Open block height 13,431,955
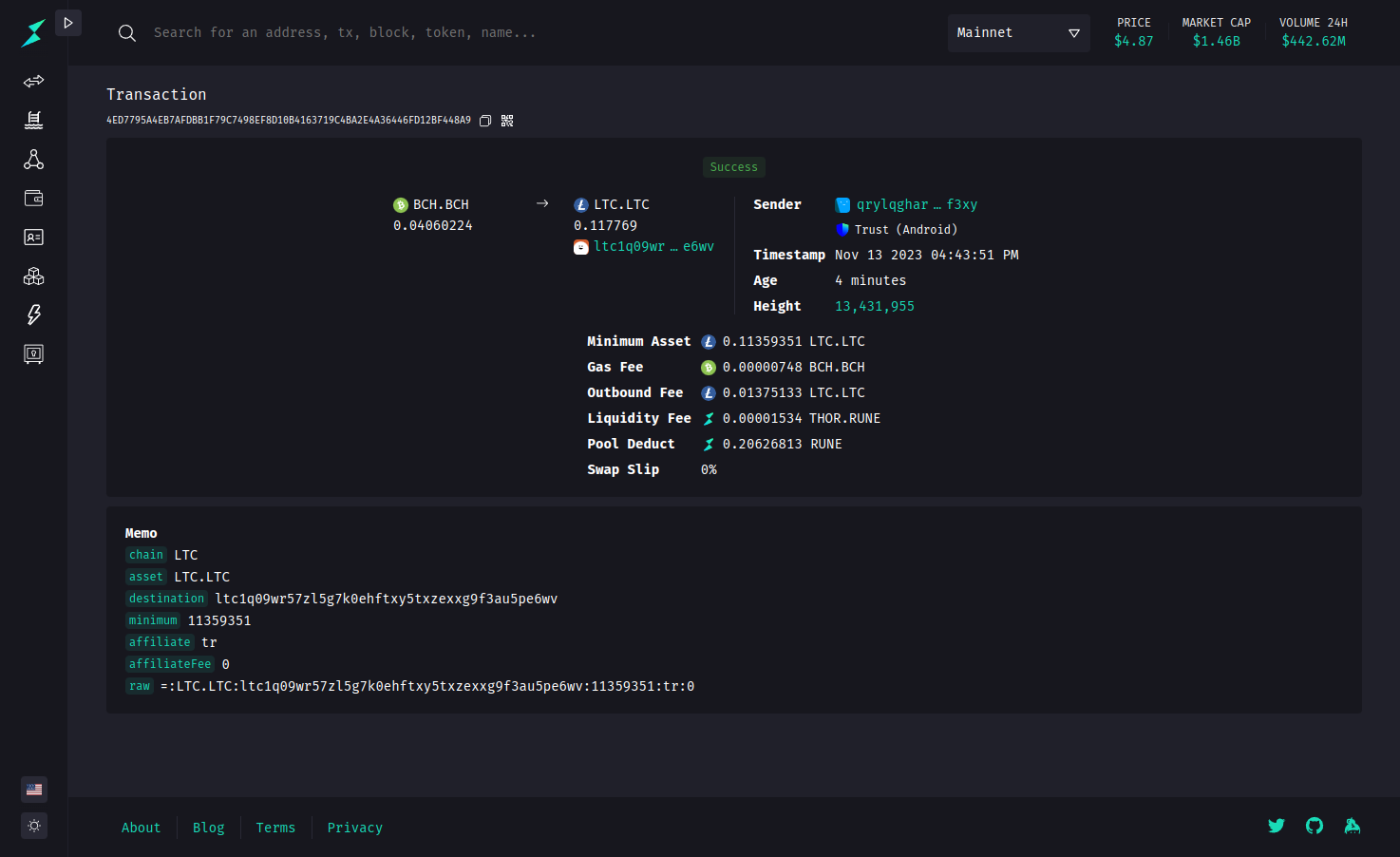 click(875, 306)
